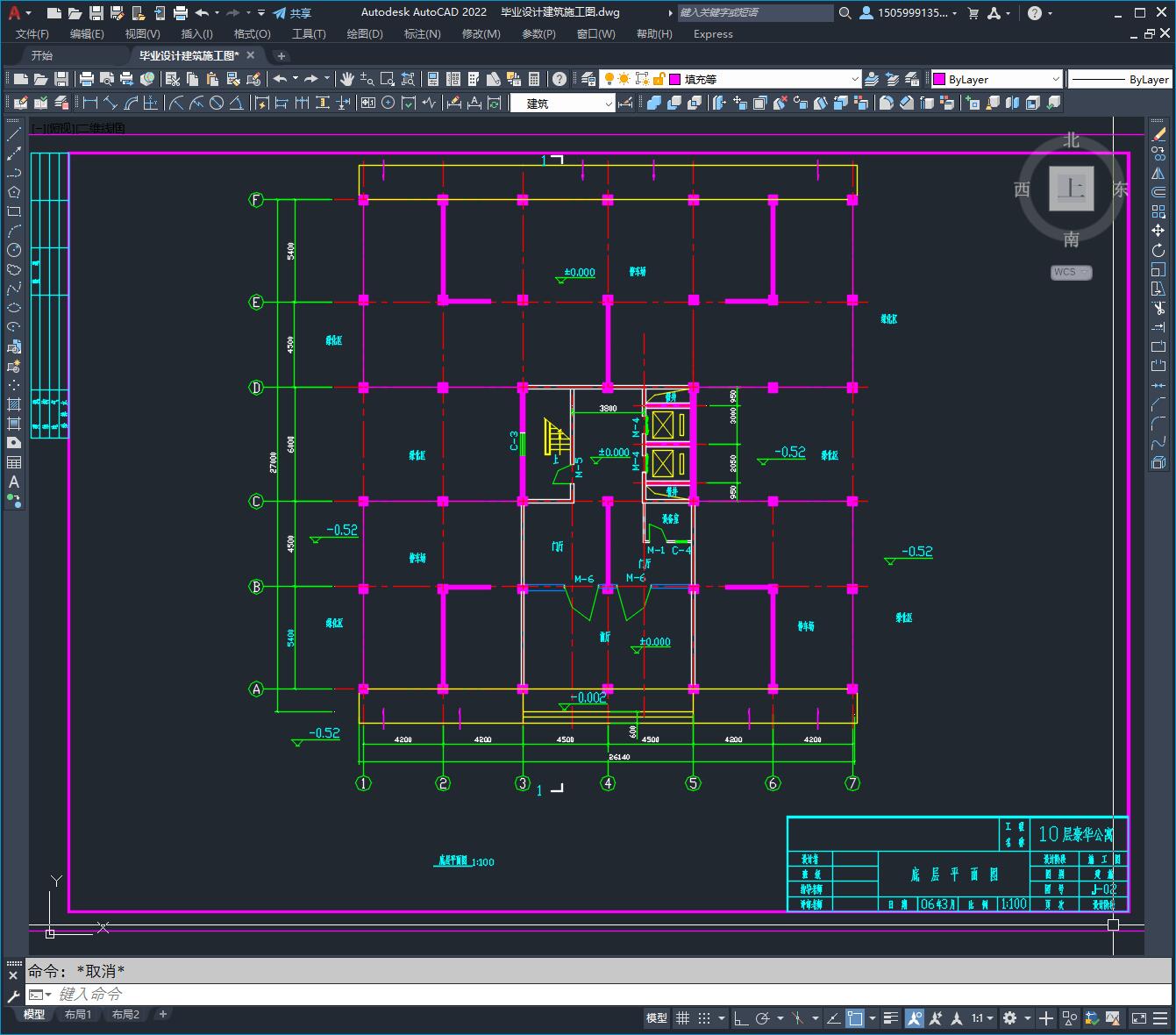Open the 标注(N) menu

tap(422, 33)
